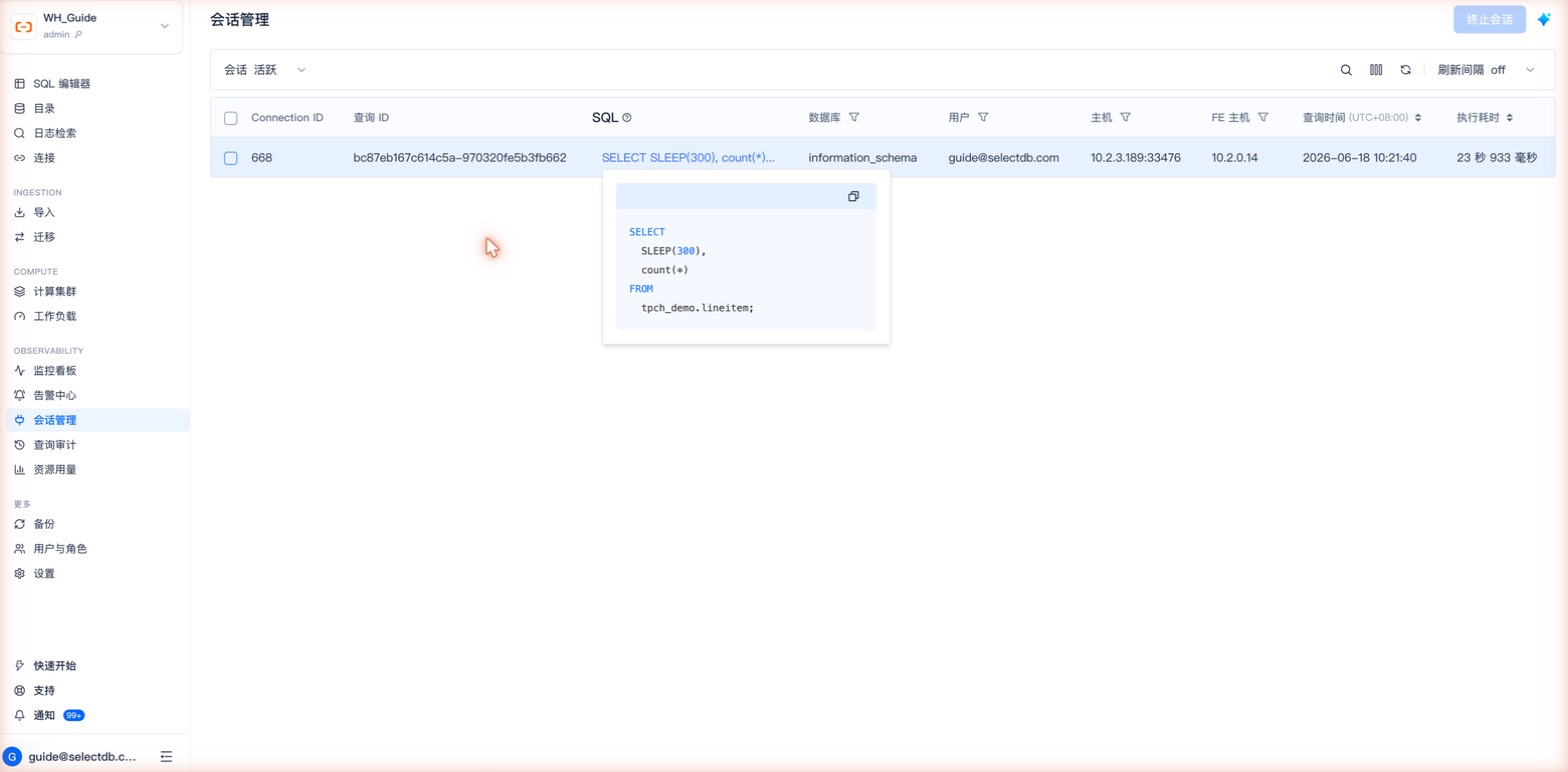Click the SQL column help icon
The width and height of the screenshot is (1568, 772).
(627, 118)
